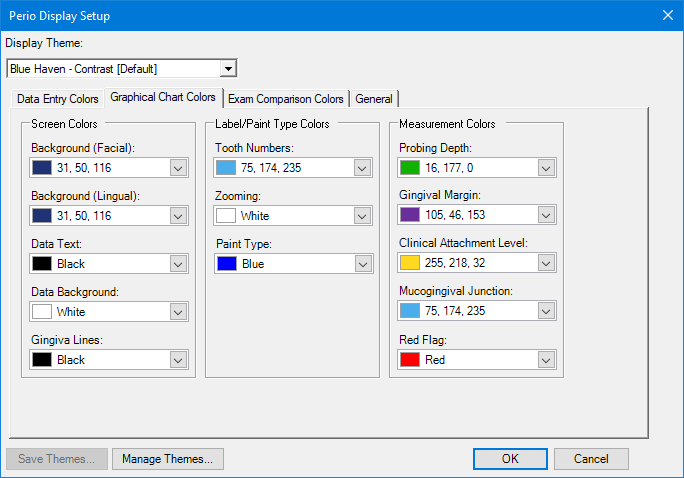Screen dimensions: 684x478
Task: Switch to Data Entry Colors tab
Action: click(58, 99)
